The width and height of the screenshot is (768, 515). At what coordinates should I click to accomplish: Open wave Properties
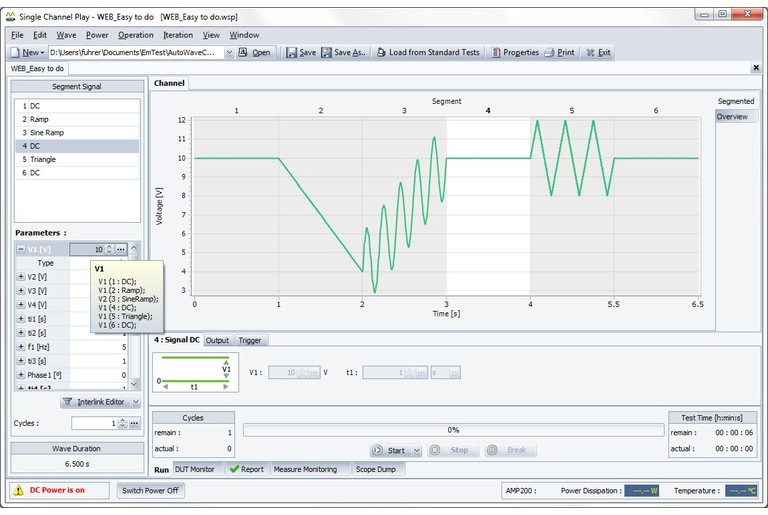[515, 52]
